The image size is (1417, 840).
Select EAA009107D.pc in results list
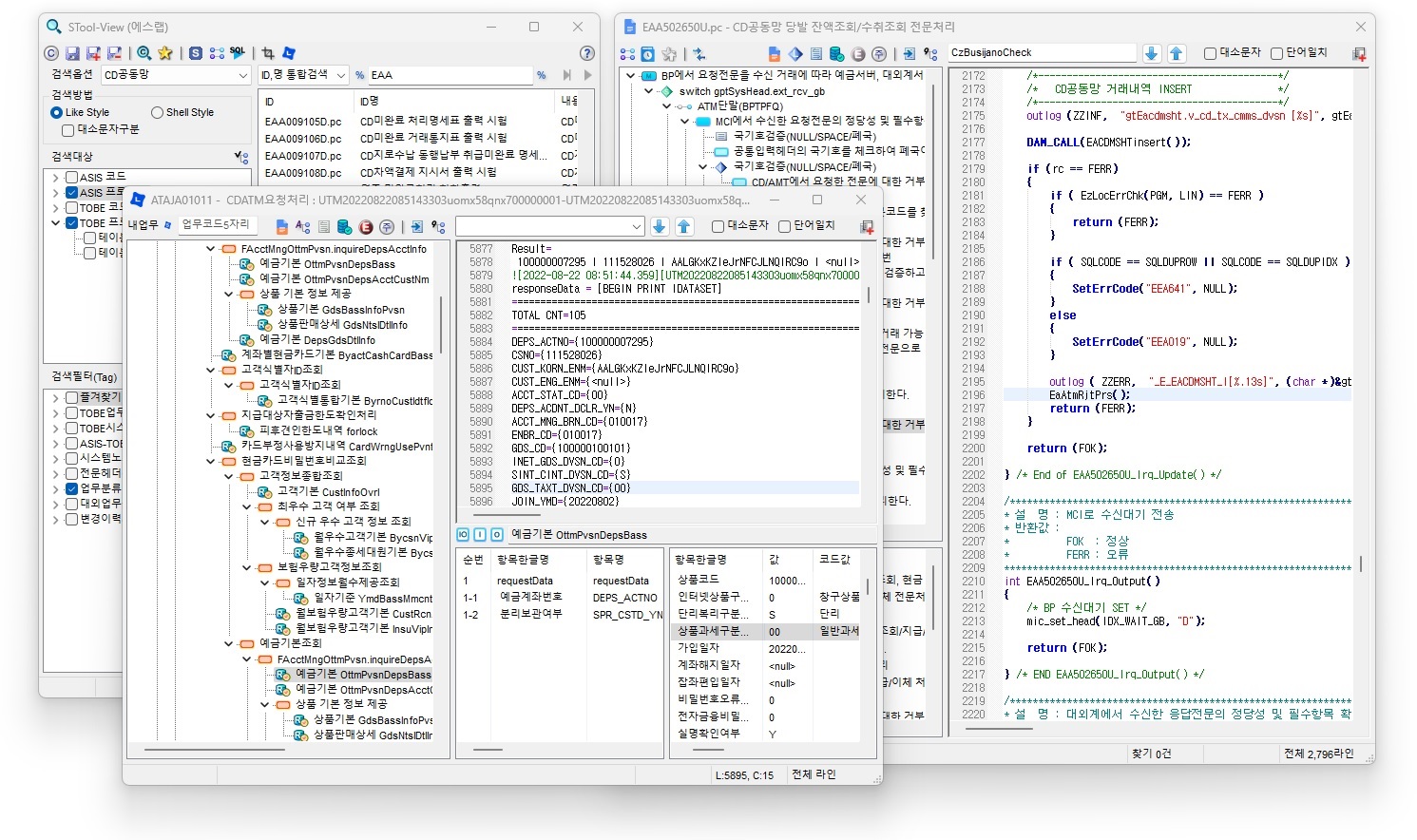click(x=303, y=156)
